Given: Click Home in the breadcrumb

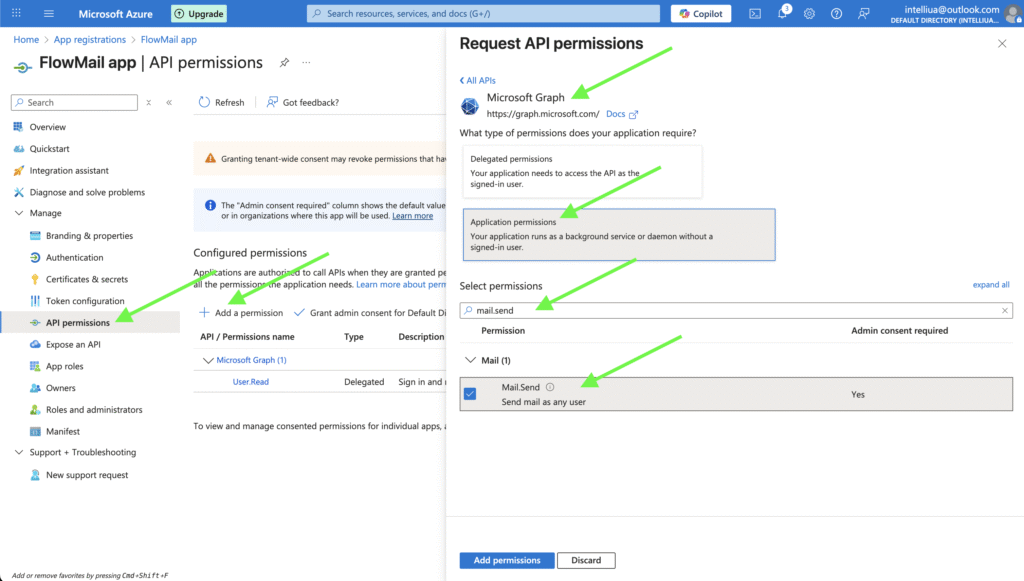Looking at the screenshot, I should click(x=26, y=39).
